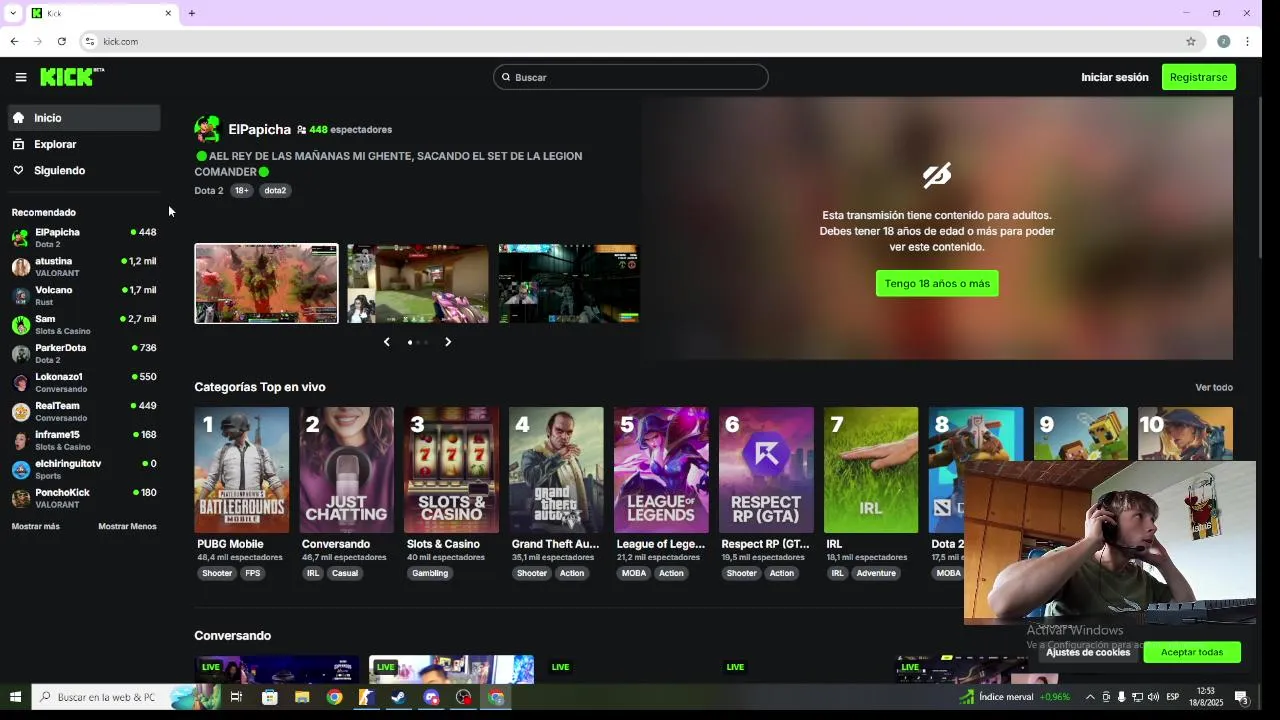This screenshot has height=720, width=1280.
Task: Expand list with Mostrar más
Action: coord(35,526)
